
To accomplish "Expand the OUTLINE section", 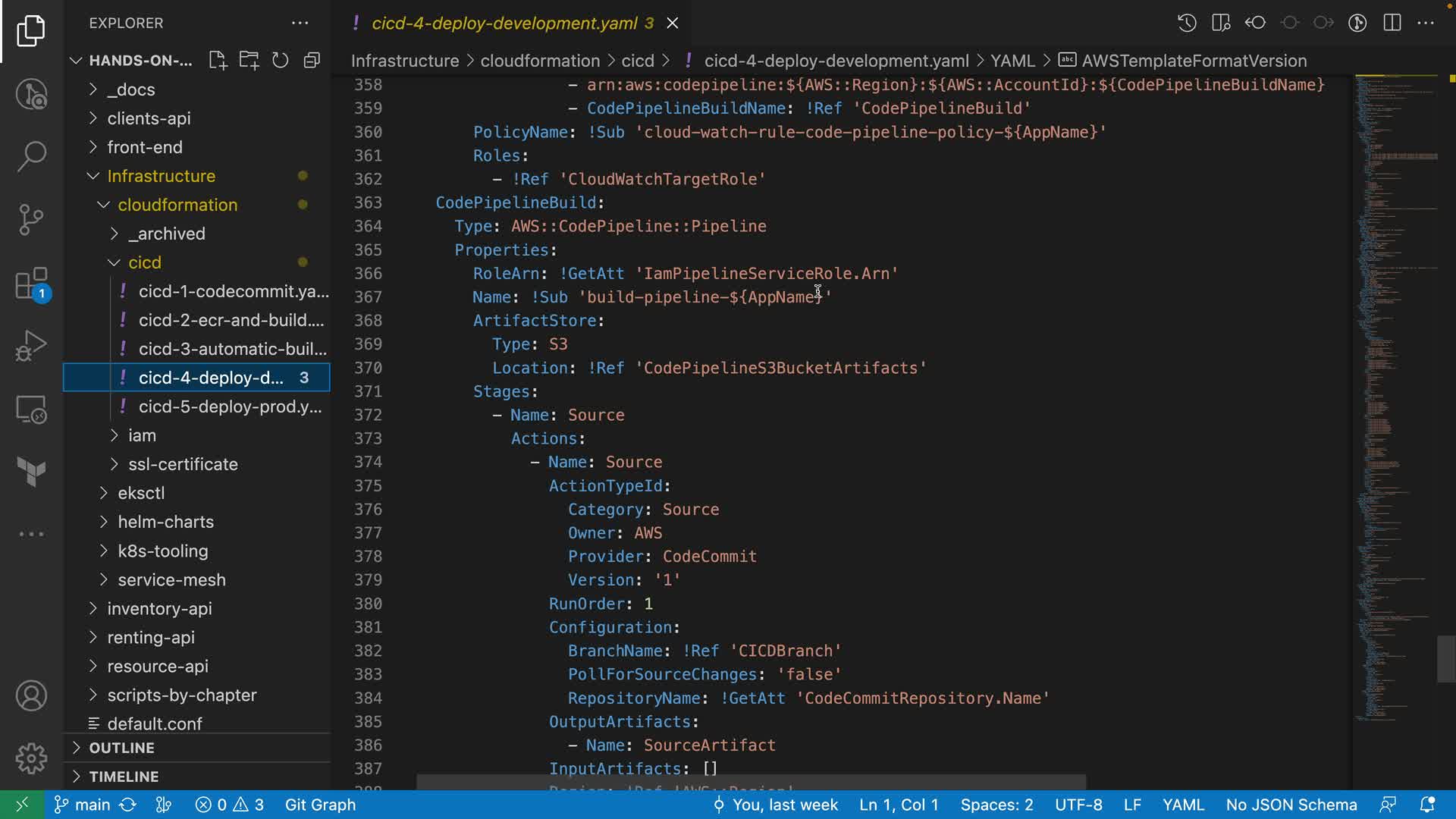I will (x=121, y=748).
